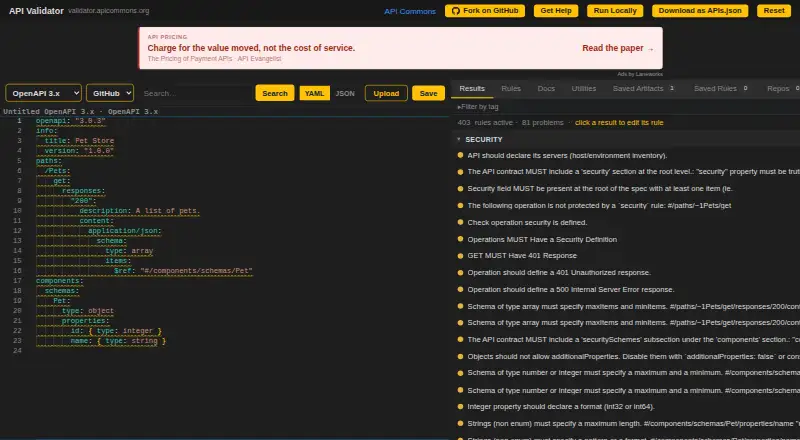This screenshot has width=800, height=440.
Task: Open the Read the paper ad link
Action: [x=618, y=48]
